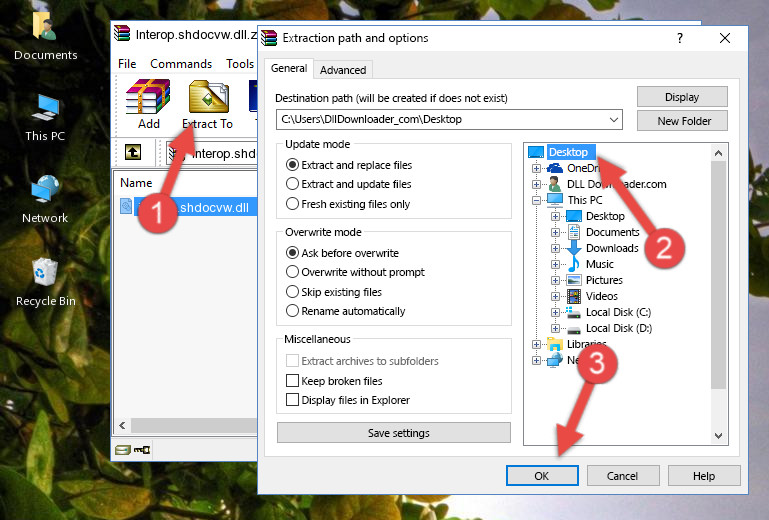Screen dimensions: 769x520
Task: Open the File menu in WinRAR
Action: 127,64
